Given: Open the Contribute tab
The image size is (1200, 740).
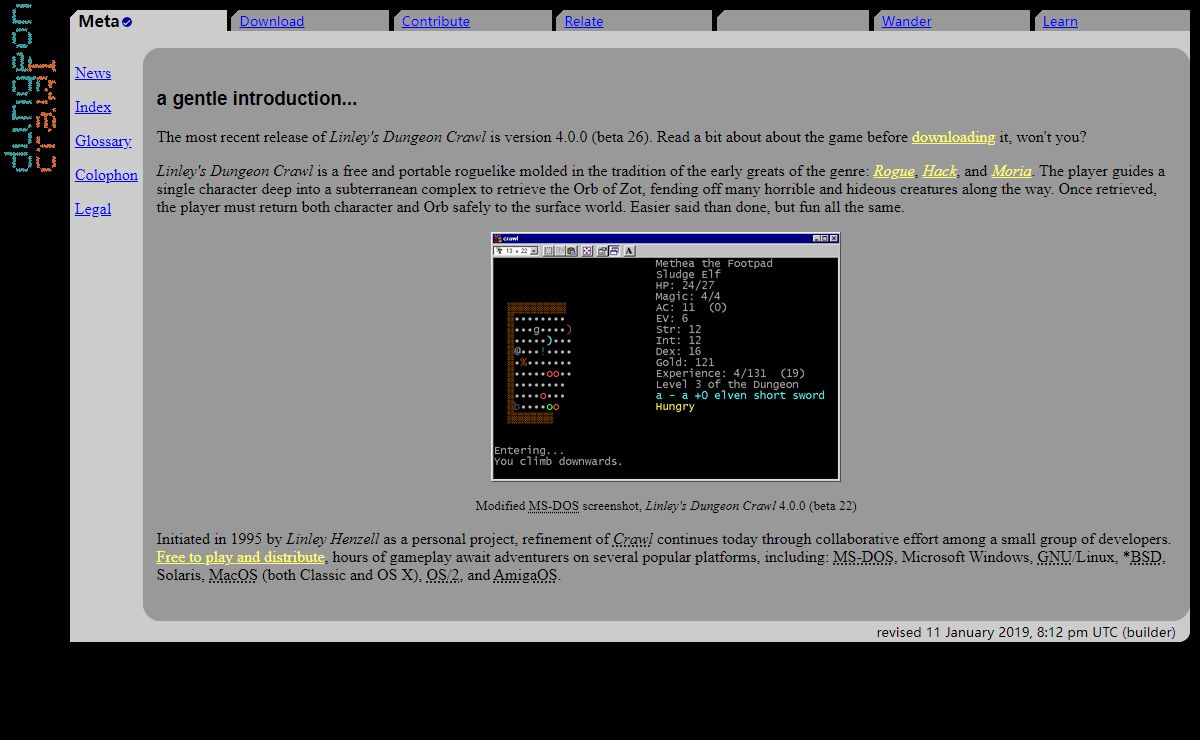Looking at the screenshot, I should (x=435, y=21).
